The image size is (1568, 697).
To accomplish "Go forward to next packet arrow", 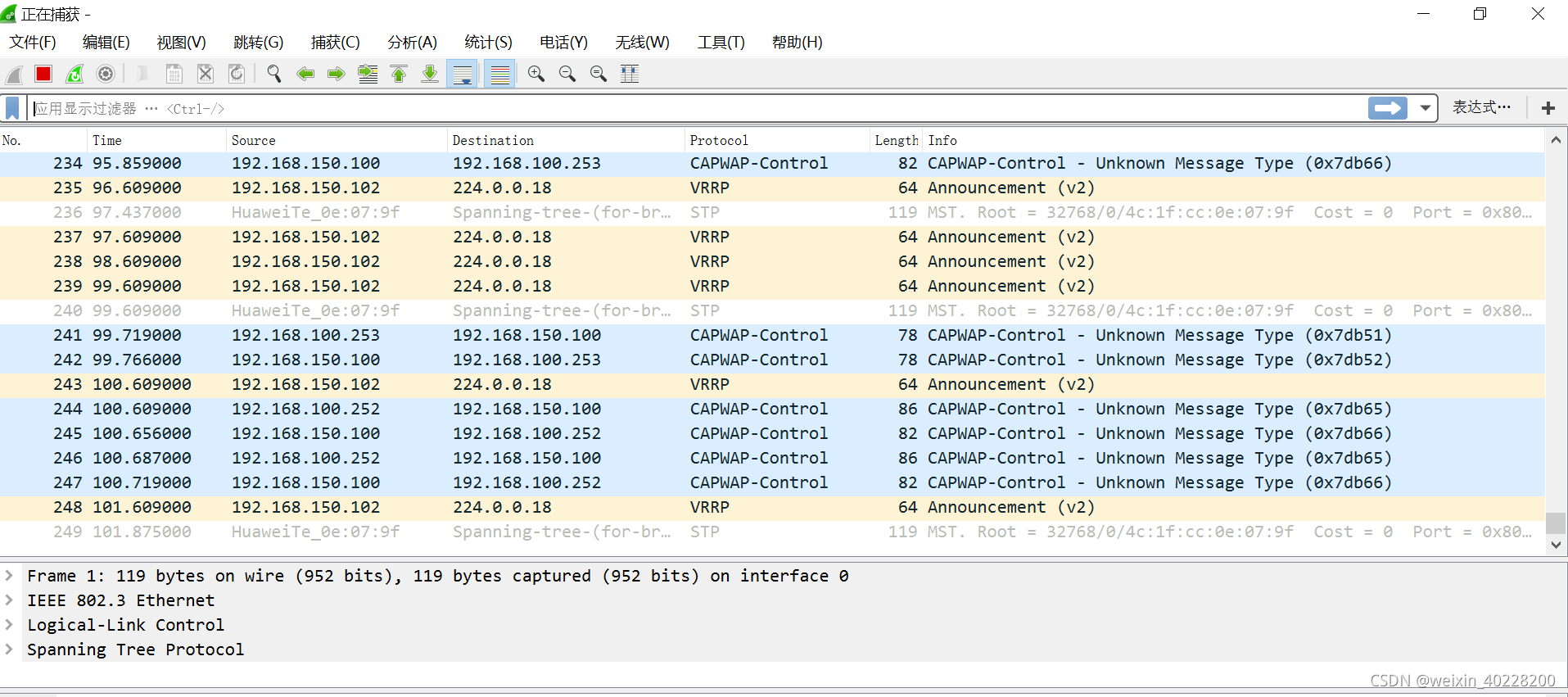I will pyautogui.click(x=337, y=75).
